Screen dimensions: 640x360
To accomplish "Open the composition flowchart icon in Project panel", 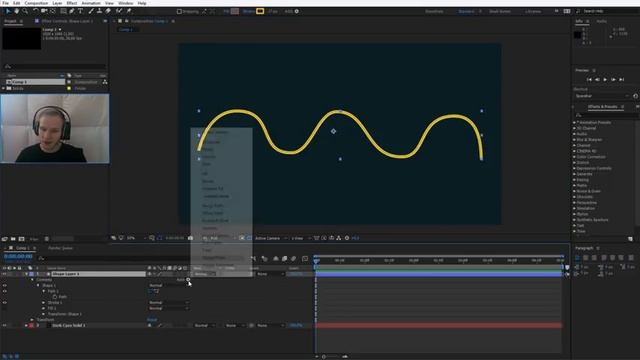I will (105, 82).
